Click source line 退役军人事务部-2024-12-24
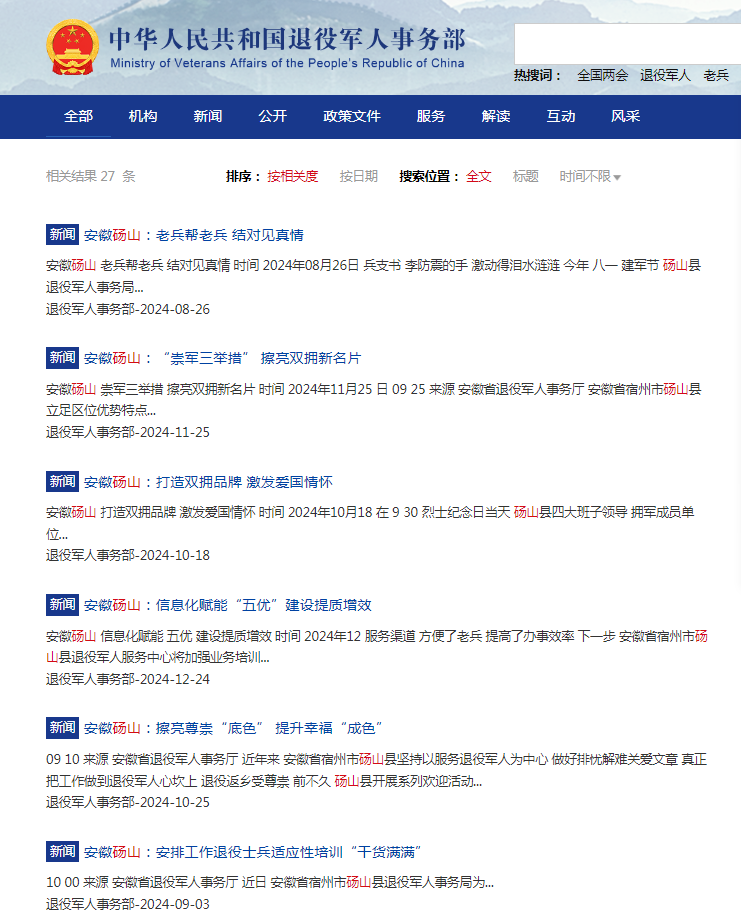 pyautogui.click(x=128, y=679)
